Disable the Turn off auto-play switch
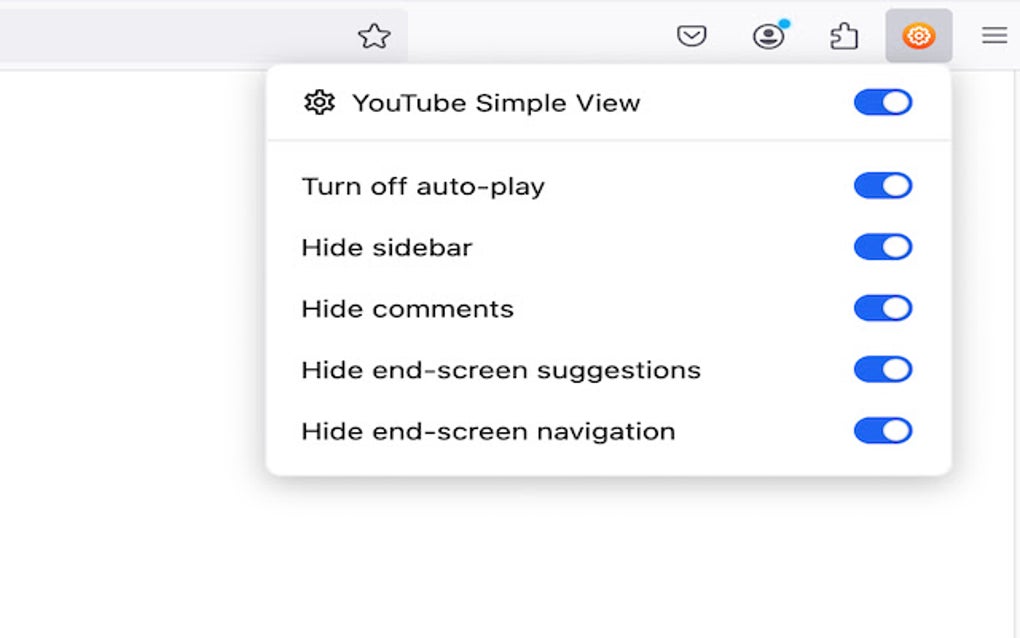Viewport: 1020px width, 638px height. pos(882,186)
